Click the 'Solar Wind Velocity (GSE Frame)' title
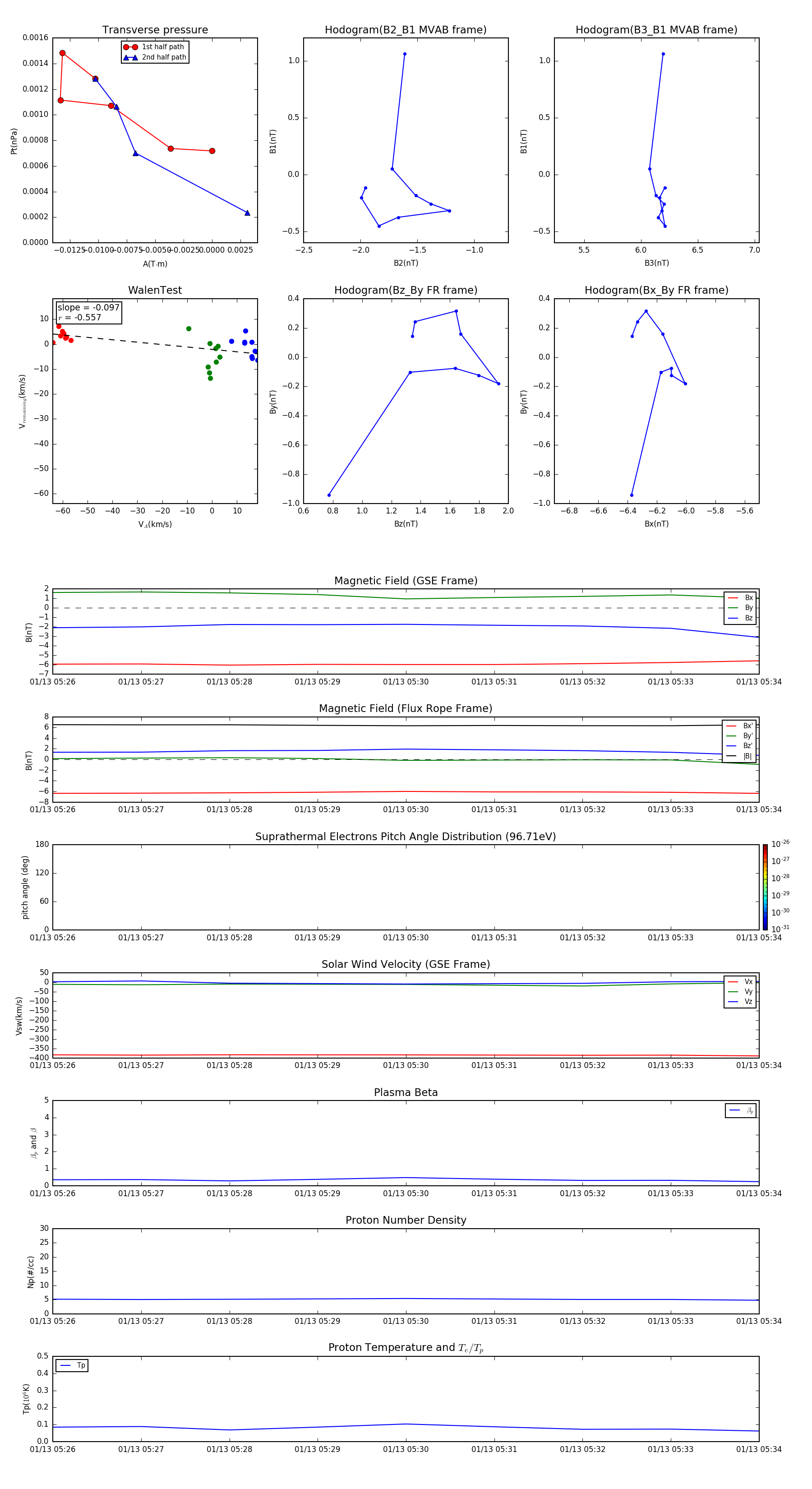Image resolution: width=812 pixels, height=1489 pixels. 406,965
